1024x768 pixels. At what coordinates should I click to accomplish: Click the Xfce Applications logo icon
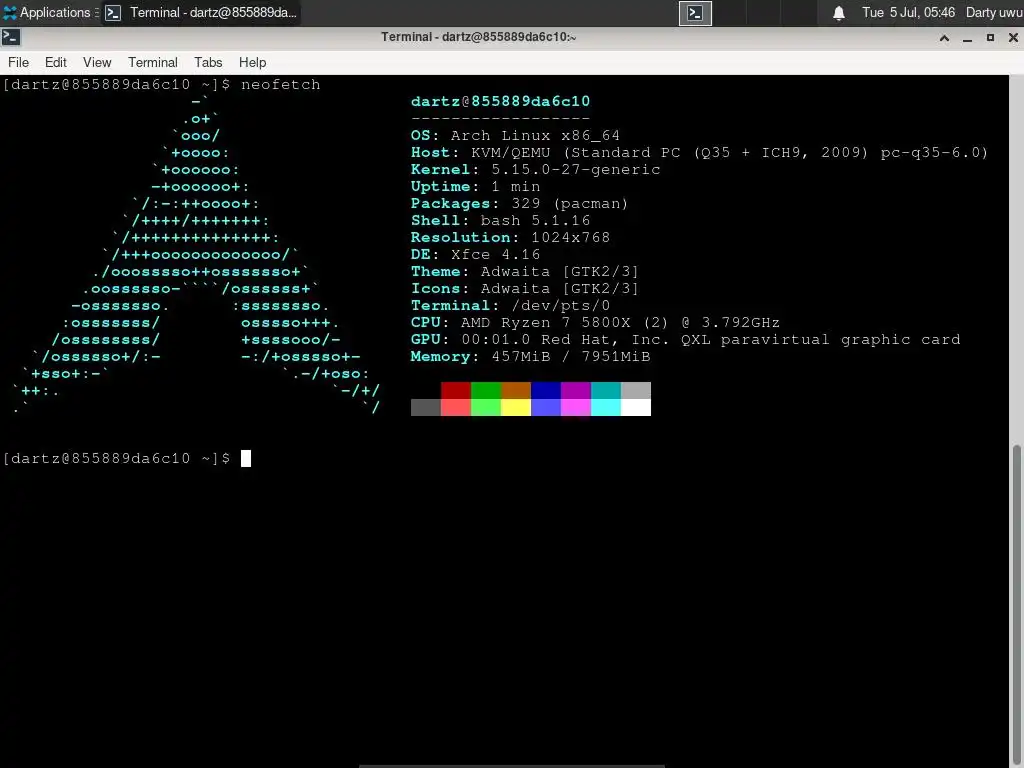(x=10, y=12)
